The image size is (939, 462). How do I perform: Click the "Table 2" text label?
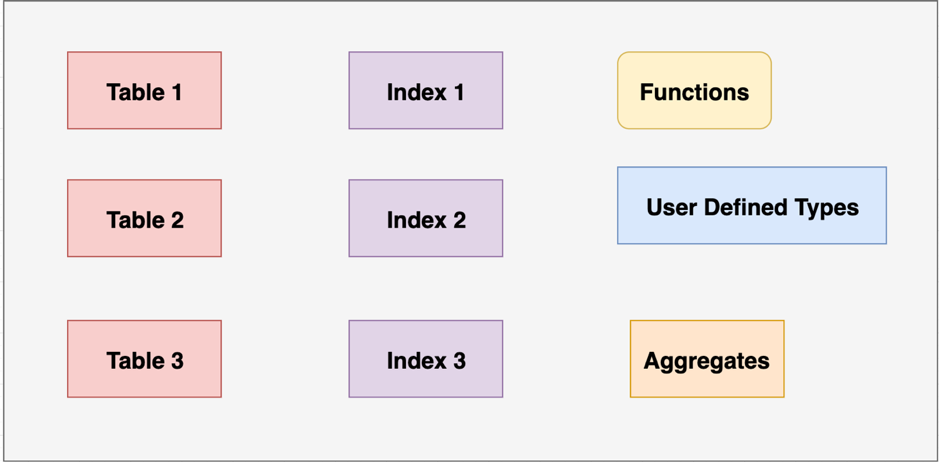[x=145, y=220]
